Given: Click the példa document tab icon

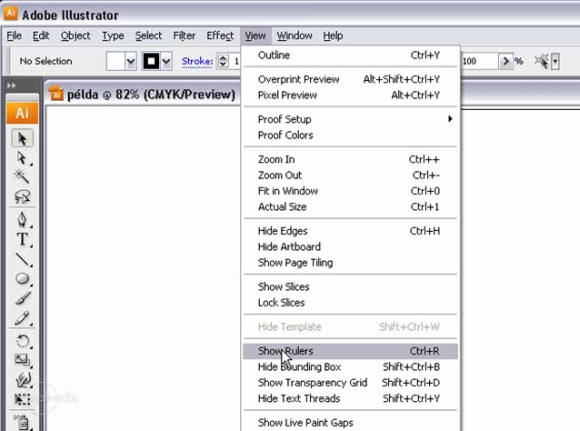Looking at the screenshot, I should (x=57, y=94).
